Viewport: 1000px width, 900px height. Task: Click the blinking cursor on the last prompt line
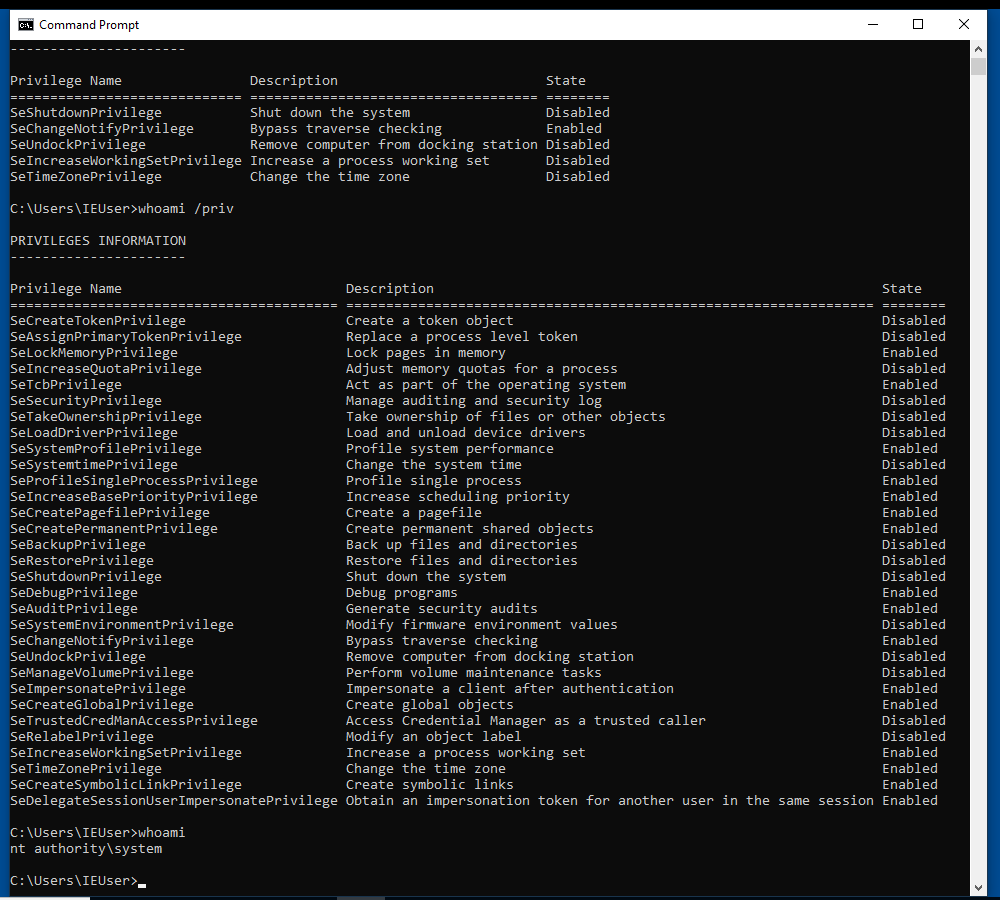(143, 883)
